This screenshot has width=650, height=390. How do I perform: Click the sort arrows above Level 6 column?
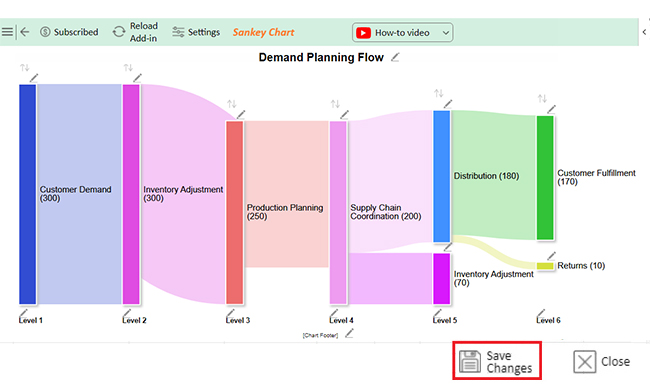click(542, 98)
